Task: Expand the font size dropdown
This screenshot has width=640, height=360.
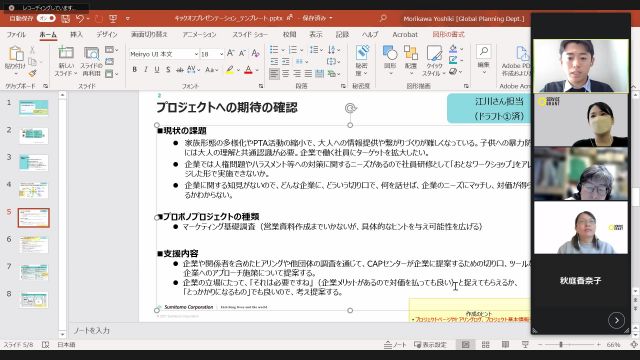Action: pos(221,54)
